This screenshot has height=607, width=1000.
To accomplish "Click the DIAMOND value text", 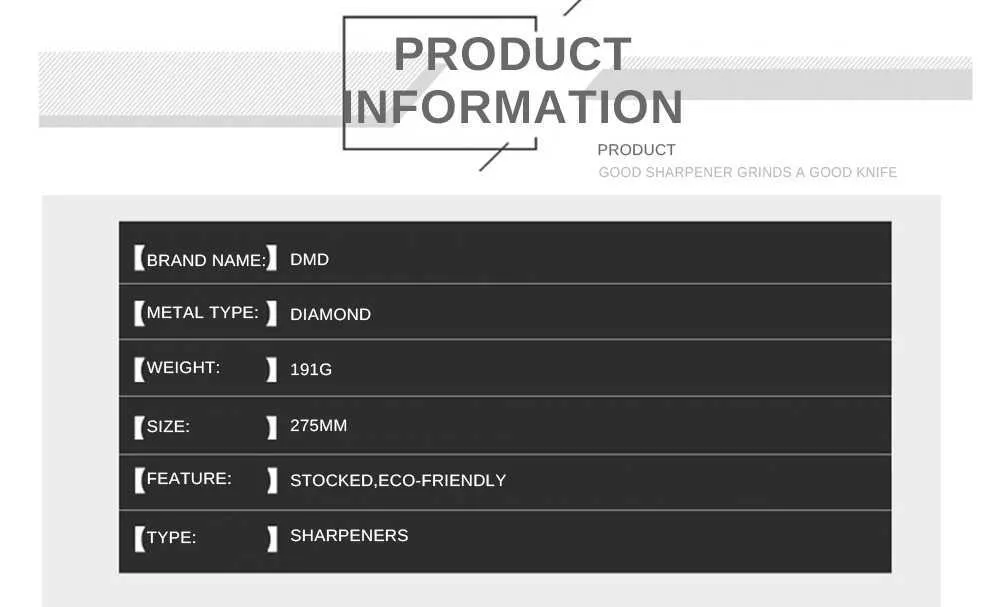I will pyautogui.click(x=330, y=314).
